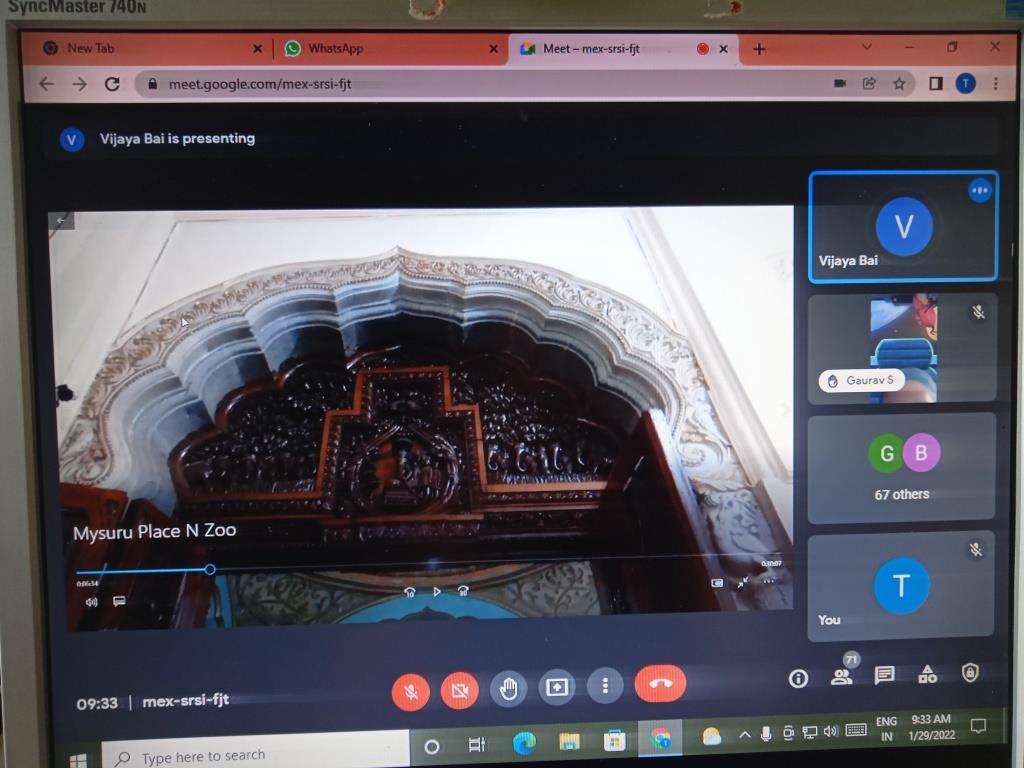
Task: Click the Present now screen-share button
Action: point(556,687)
